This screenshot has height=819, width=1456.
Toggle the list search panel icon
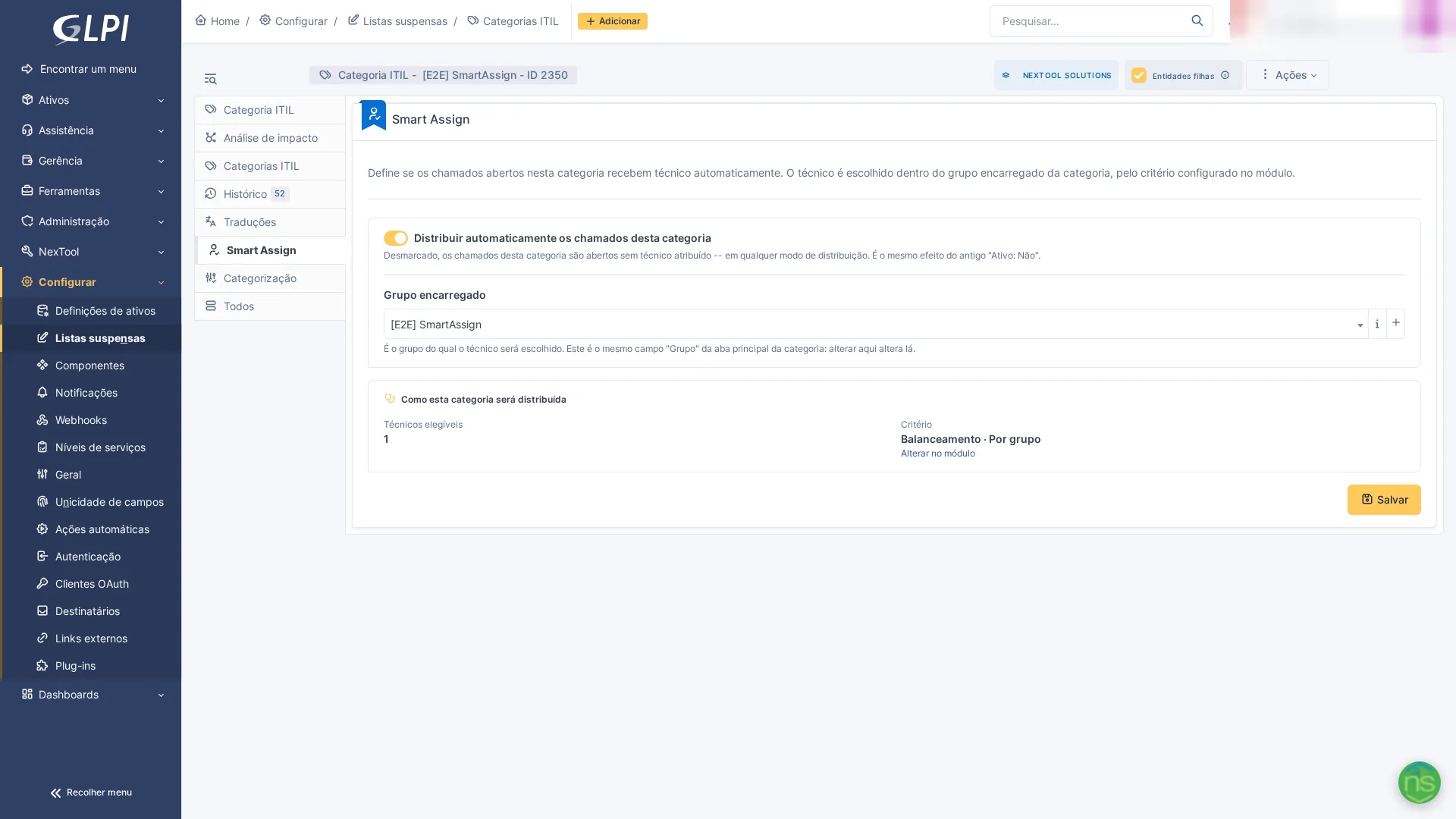point(210,79)
